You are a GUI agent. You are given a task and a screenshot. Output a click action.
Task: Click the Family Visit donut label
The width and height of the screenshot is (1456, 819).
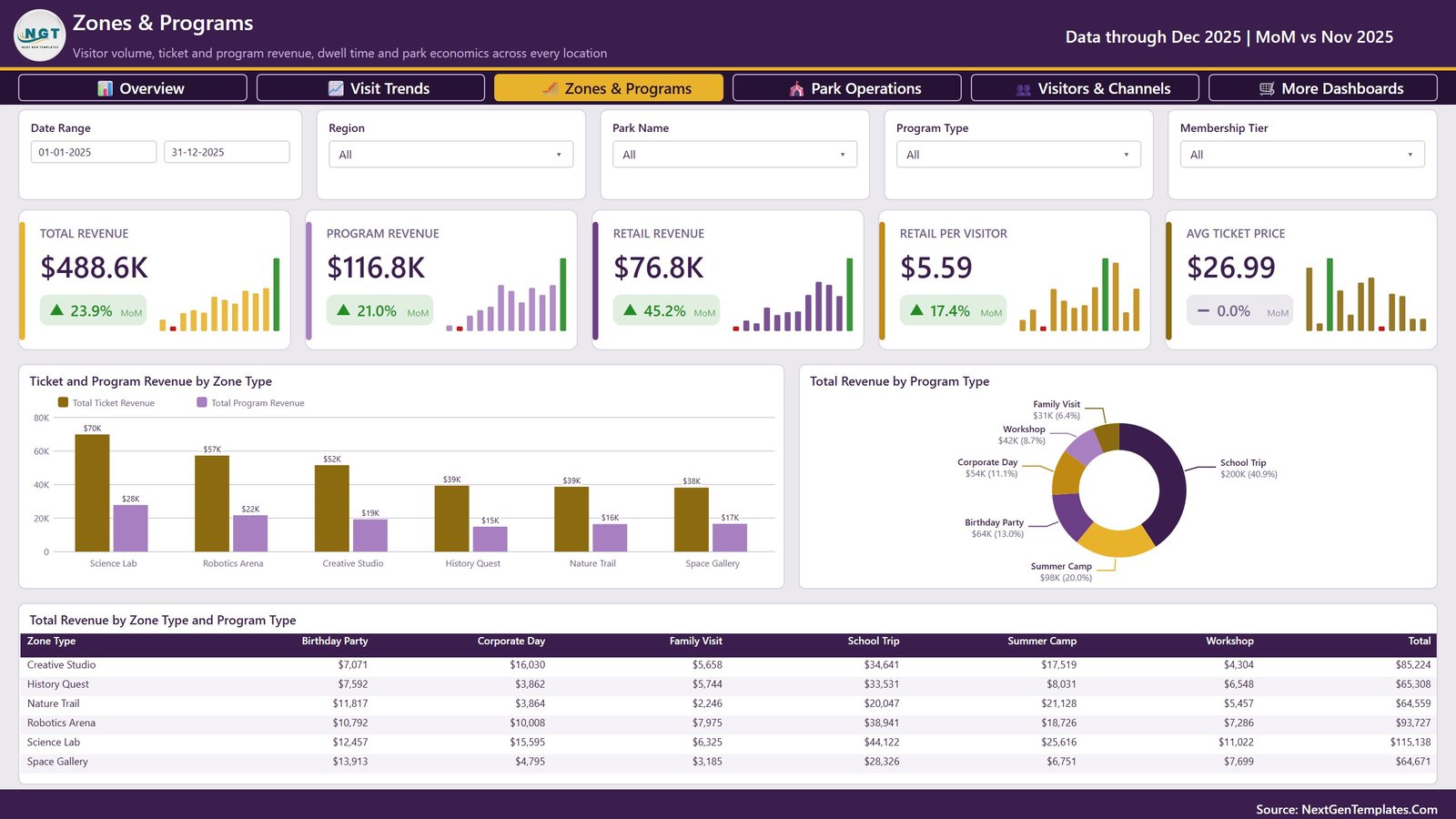(1057, 409)
